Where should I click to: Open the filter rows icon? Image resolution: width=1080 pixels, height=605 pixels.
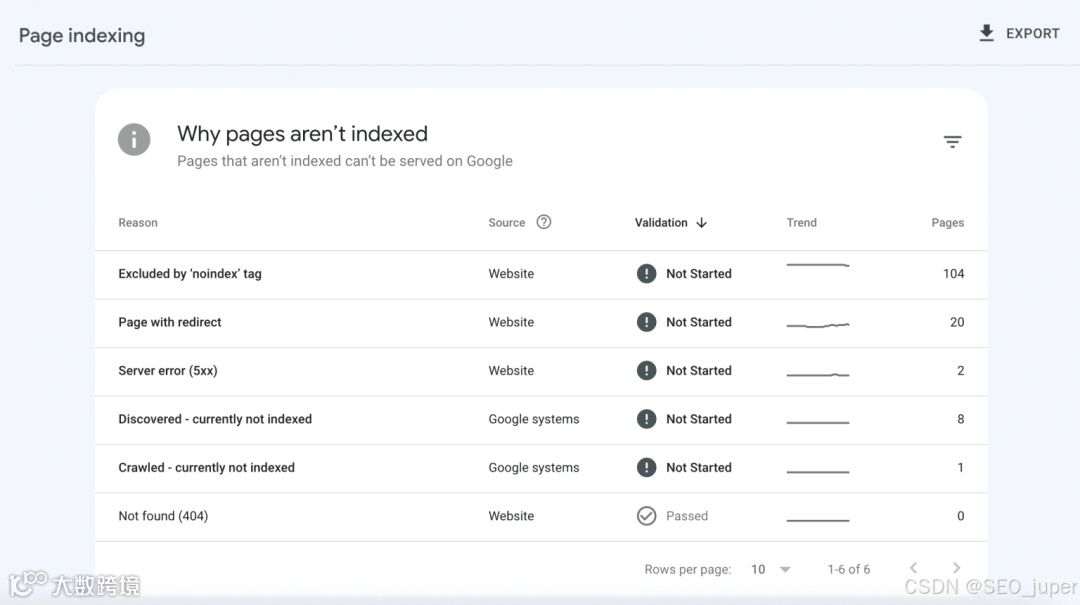(952, 142)
